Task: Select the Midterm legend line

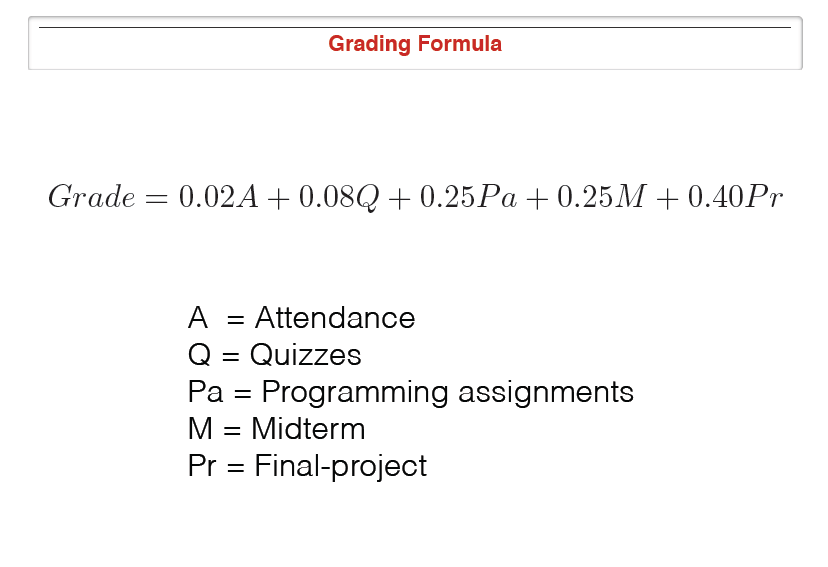Action: click(x=276, y=428)
